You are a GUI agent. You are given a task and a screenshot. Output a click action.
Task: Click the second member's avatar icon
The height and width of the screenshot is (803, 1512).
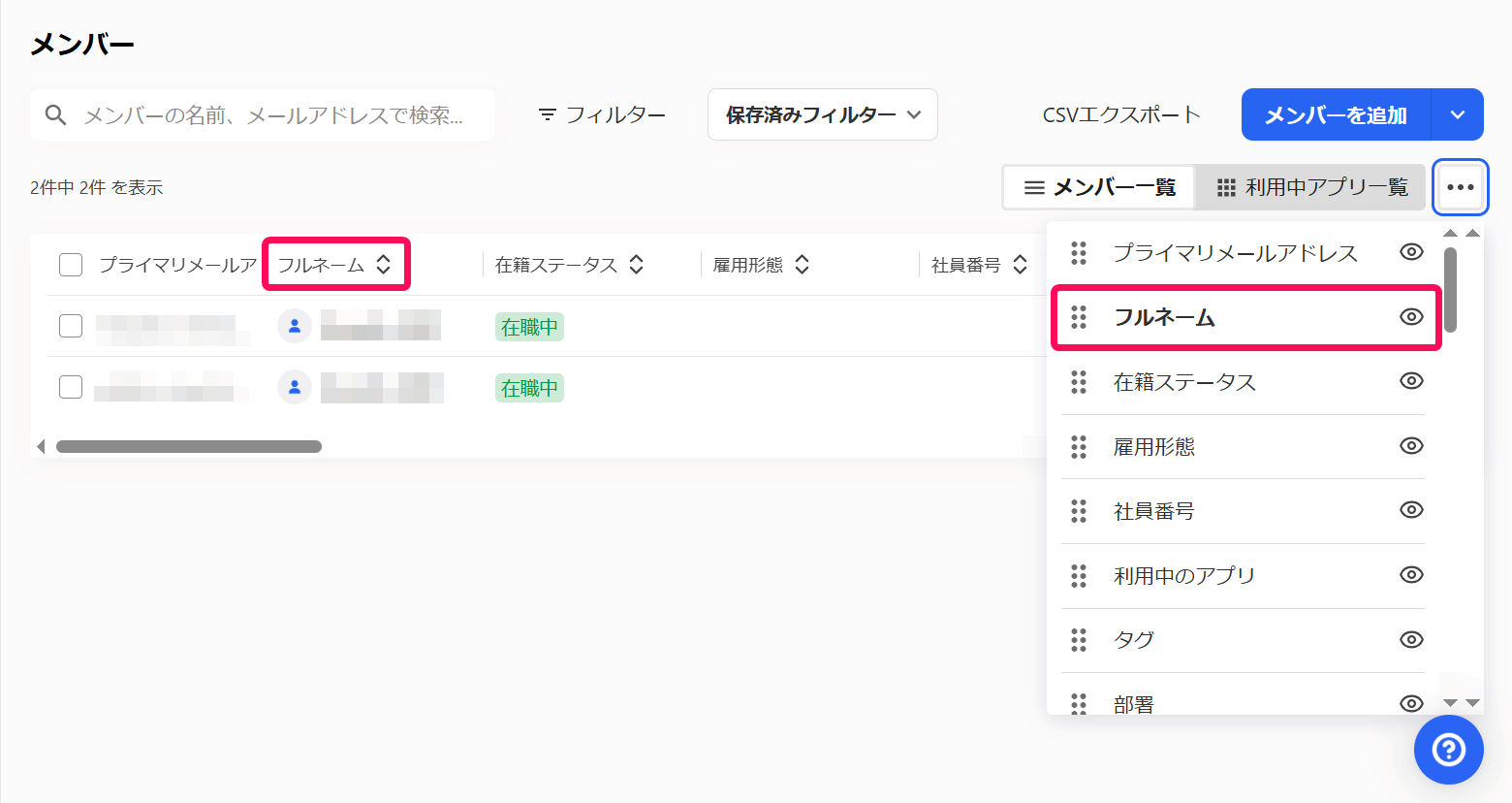(x=295, y=388)
